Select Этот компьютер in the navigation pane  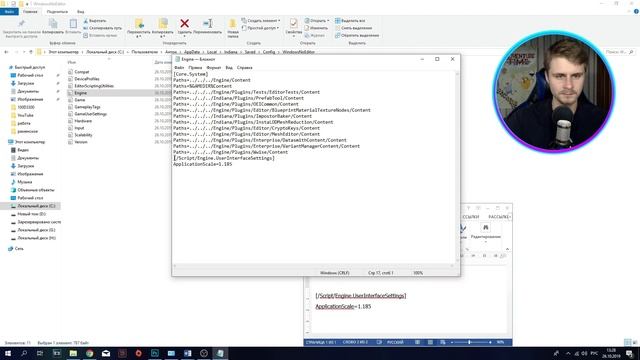[x=30, y=142]
